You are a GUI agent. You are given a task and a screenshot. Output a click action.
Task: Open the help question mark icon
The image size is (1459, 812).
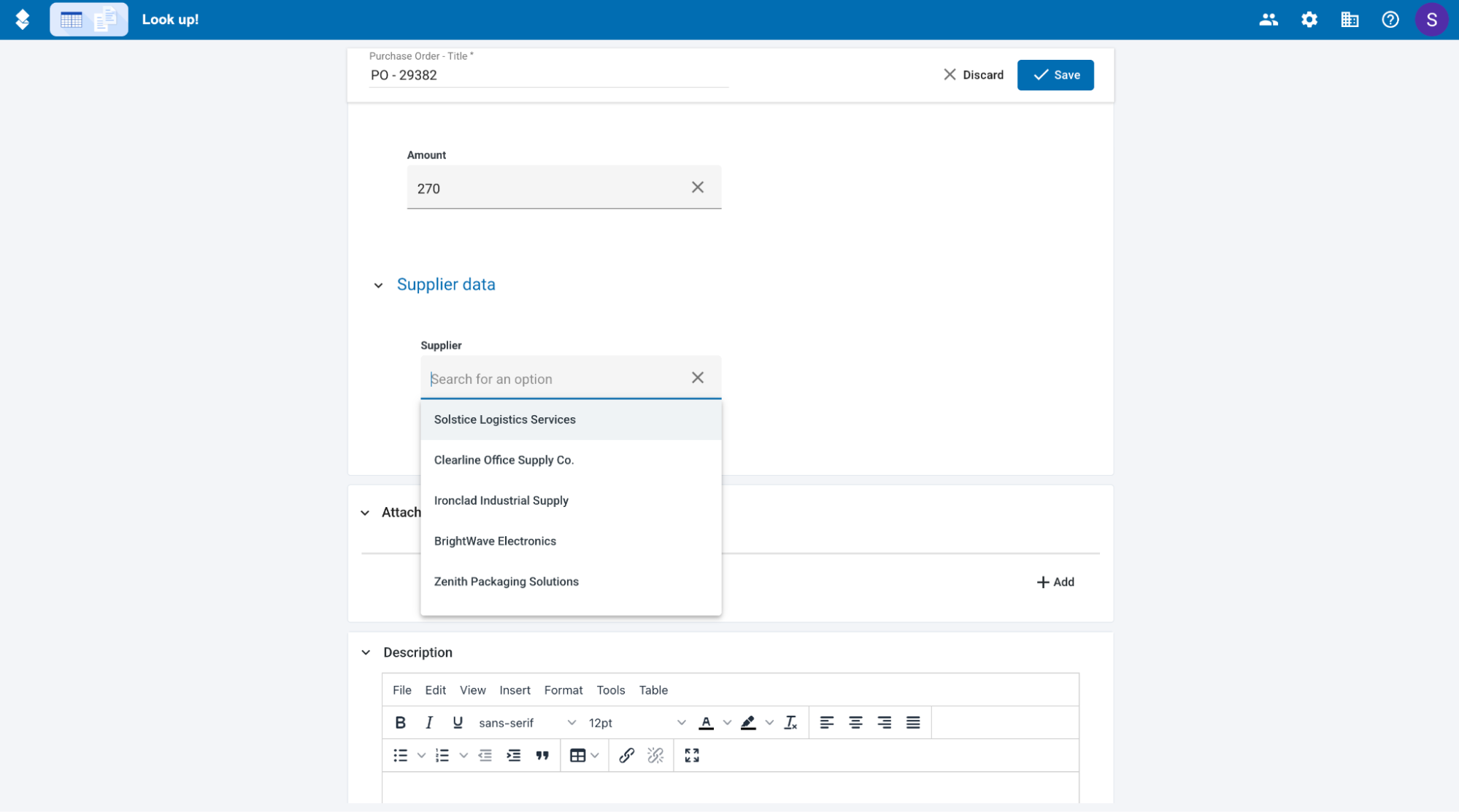1390,20
